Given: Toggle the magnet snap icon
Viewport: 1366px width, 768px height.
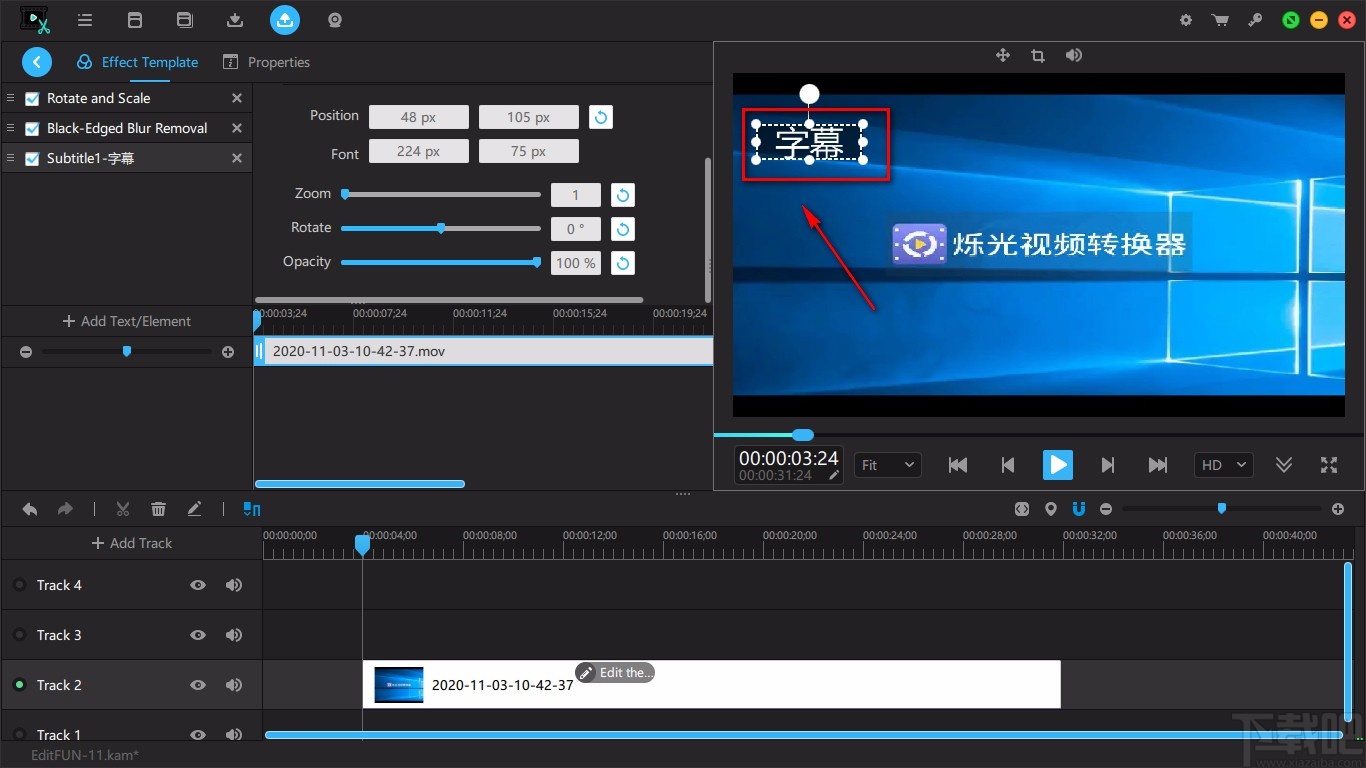Looking at the screenshot, I should point(1079,509).
